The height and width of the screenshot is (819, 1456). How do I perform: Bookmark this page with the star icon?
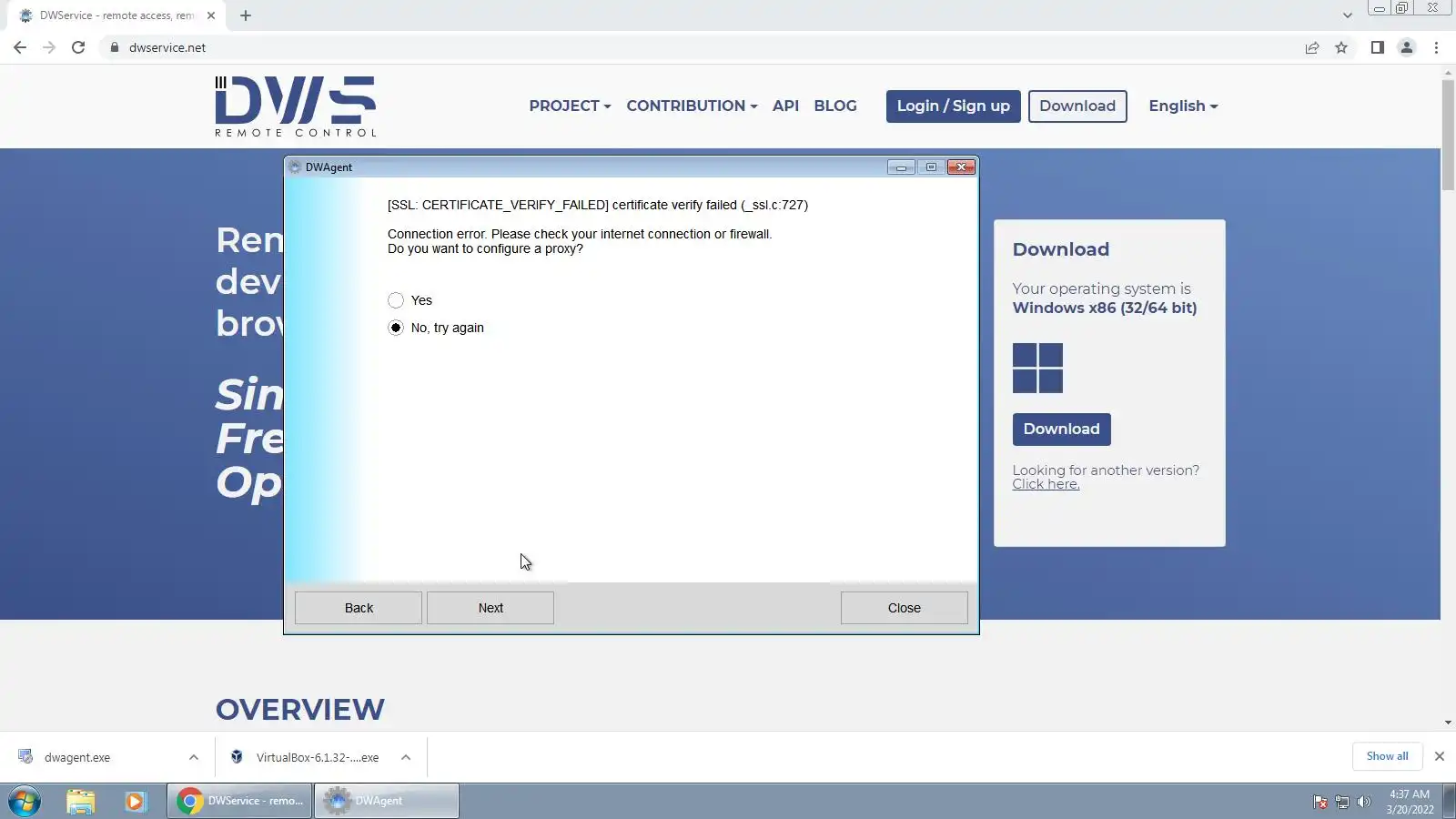1341,47
